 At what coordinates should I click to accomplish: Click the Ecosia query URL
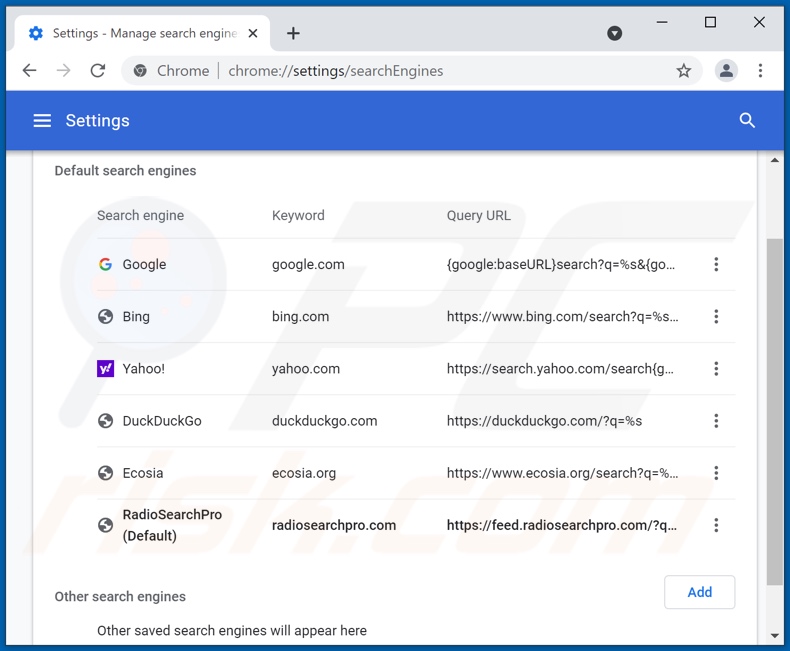pyautogui.click(x=562, y=473)
